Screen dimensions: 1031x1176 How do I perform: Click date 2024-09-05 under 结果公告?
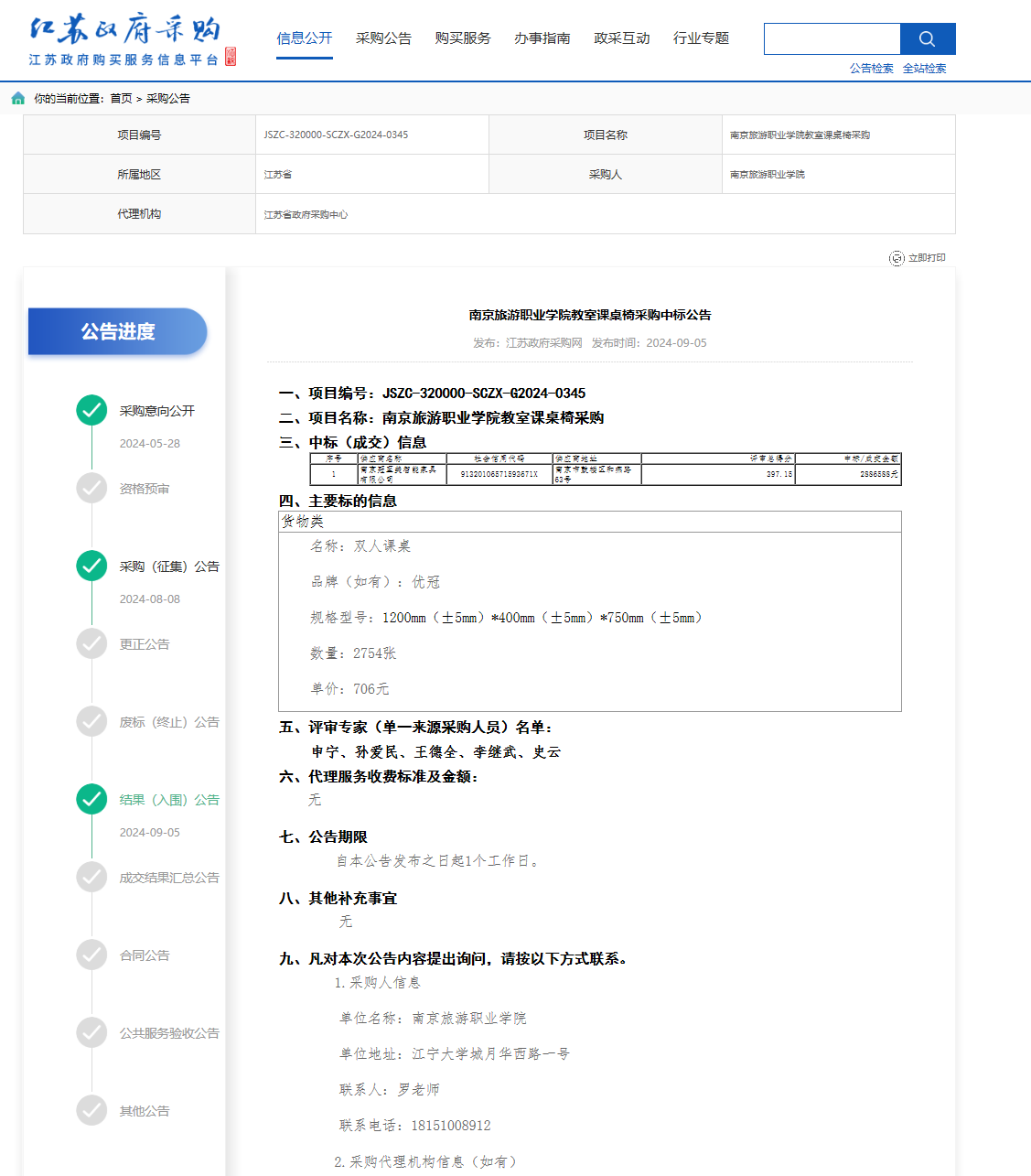150,833
